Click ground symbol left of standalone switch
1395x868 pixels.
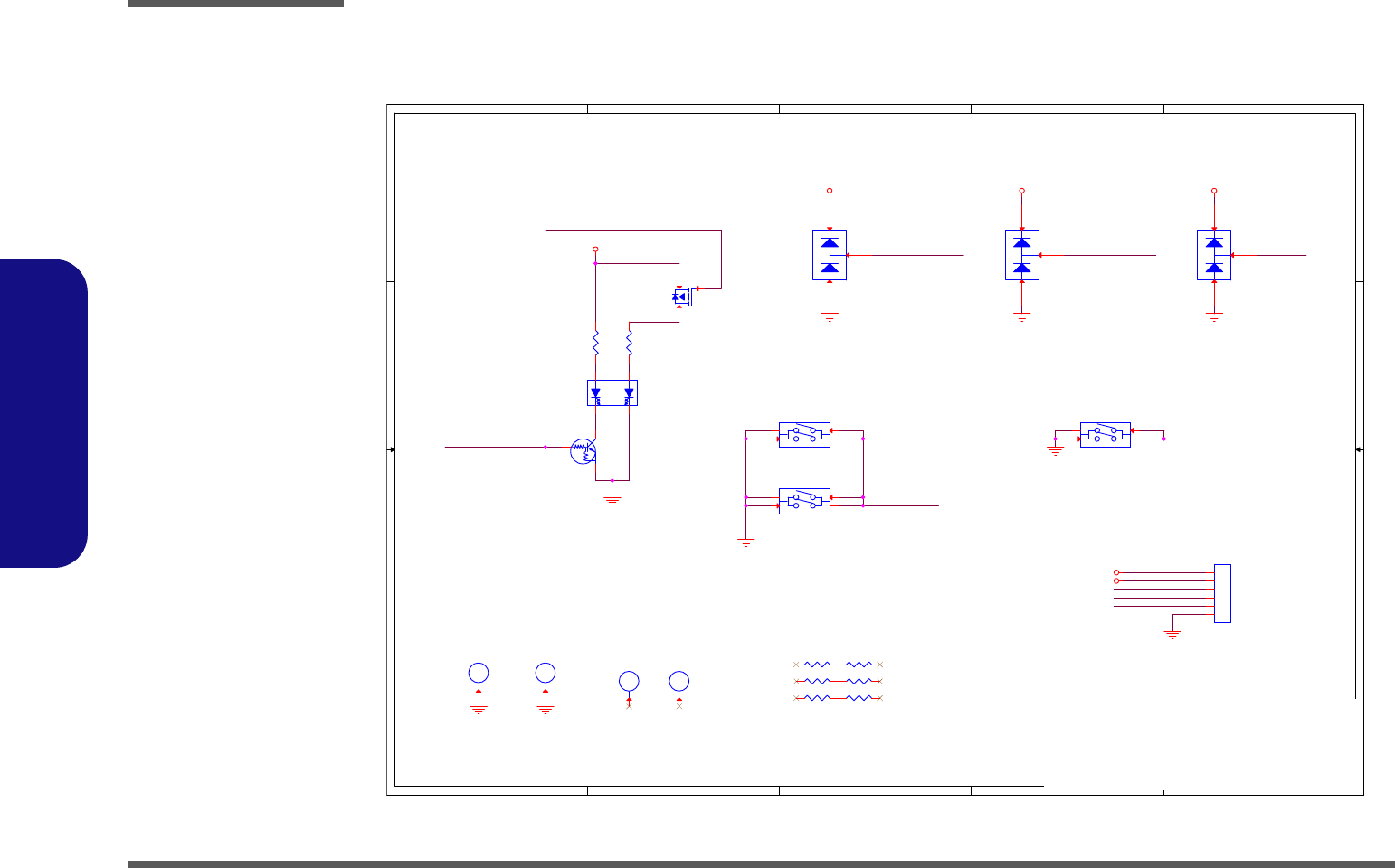click(x=1056, y=449)
